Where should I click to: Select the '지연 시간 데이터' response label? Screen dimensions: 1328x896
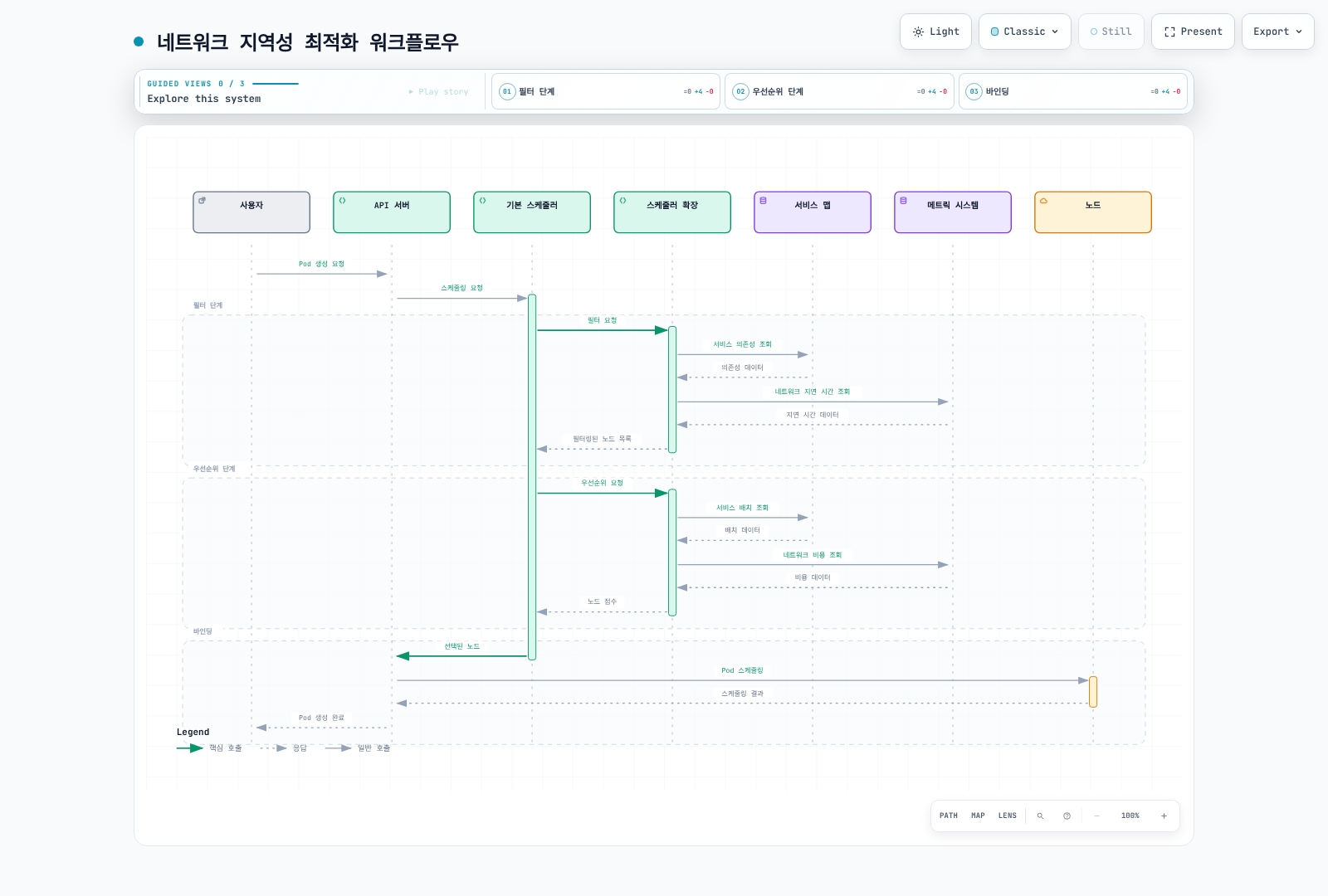(x=813, y=415)
